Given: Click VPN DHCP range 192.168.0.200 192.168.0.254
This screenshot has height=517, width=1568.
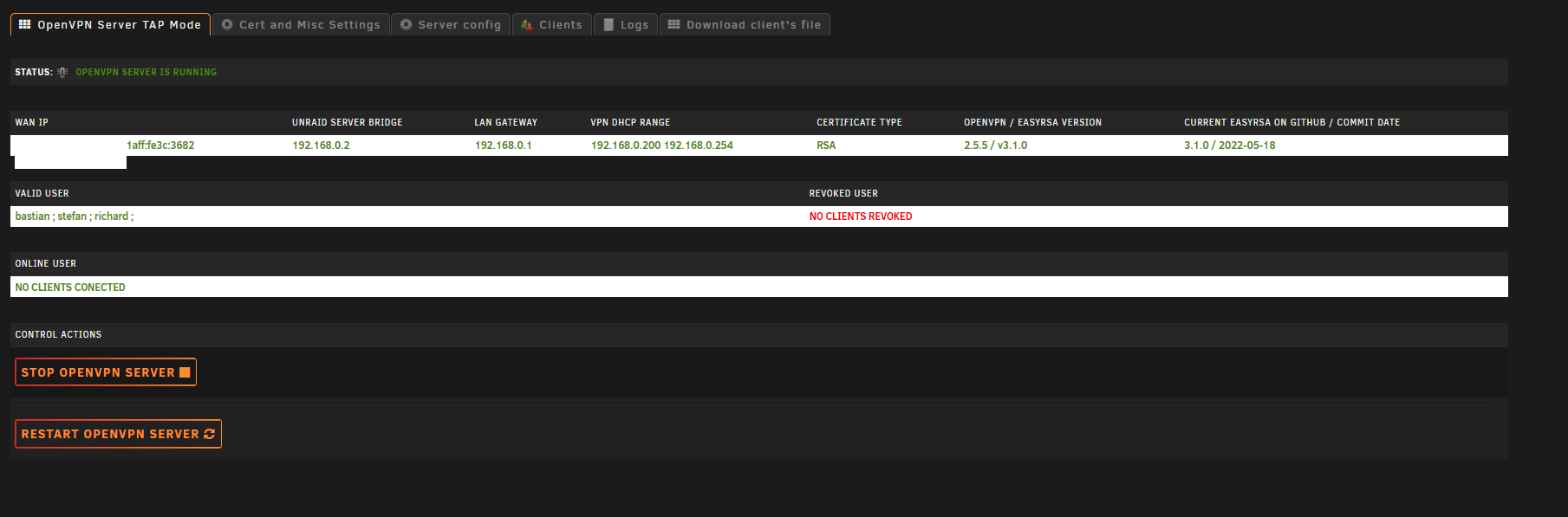Looking at the screenshot, I should [662, 145].
